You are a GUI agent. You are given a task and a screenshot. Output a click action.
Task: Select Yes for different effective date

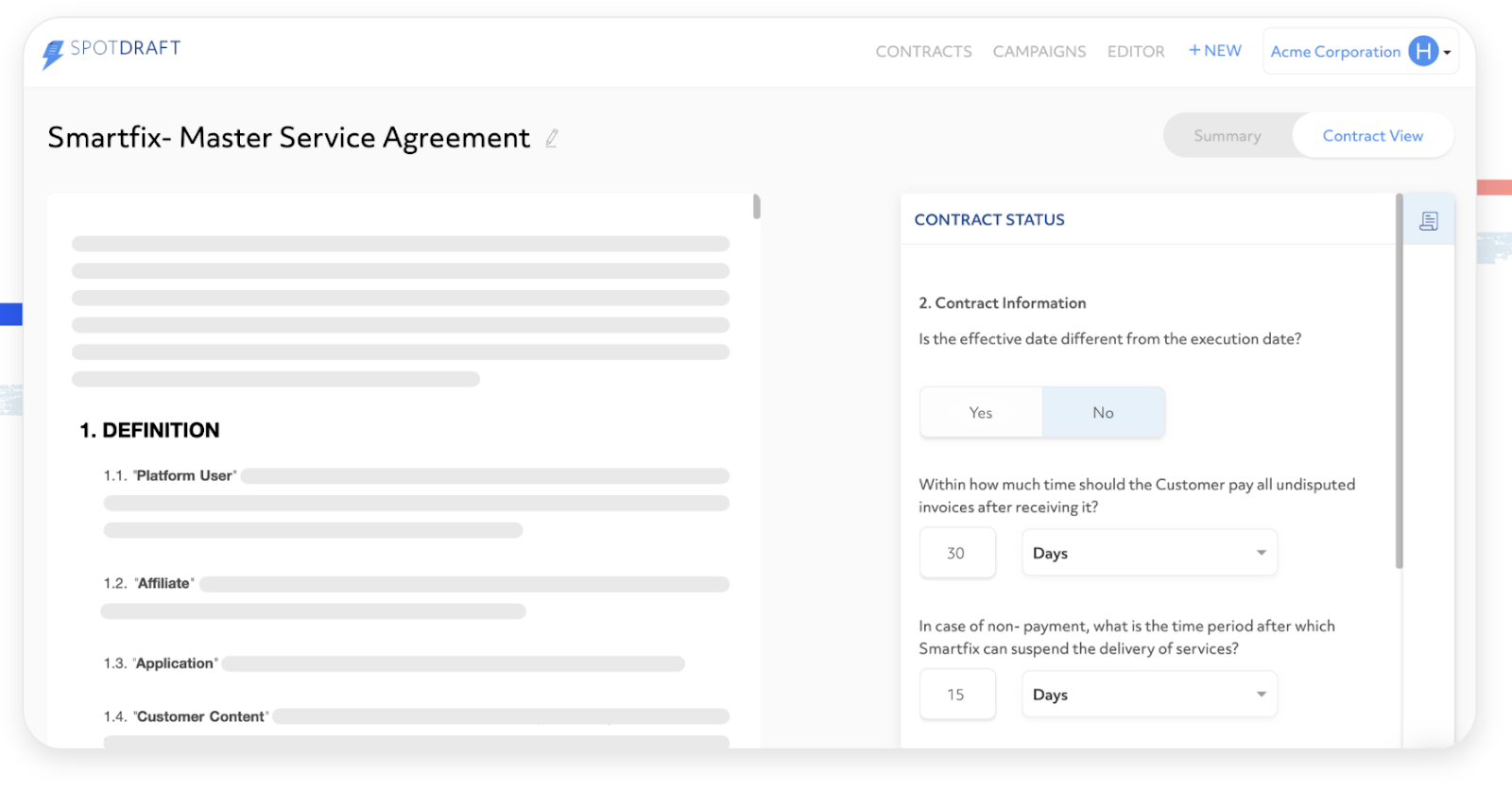point(981,413)
